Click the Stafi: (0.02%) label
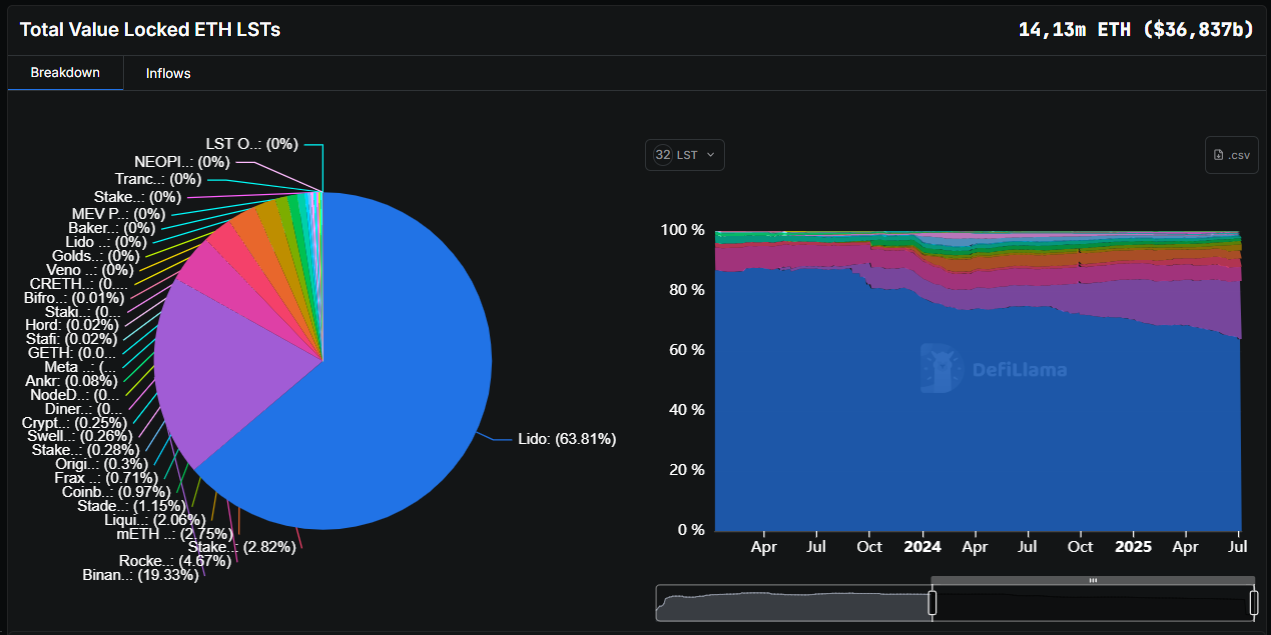 click(72, 339)
